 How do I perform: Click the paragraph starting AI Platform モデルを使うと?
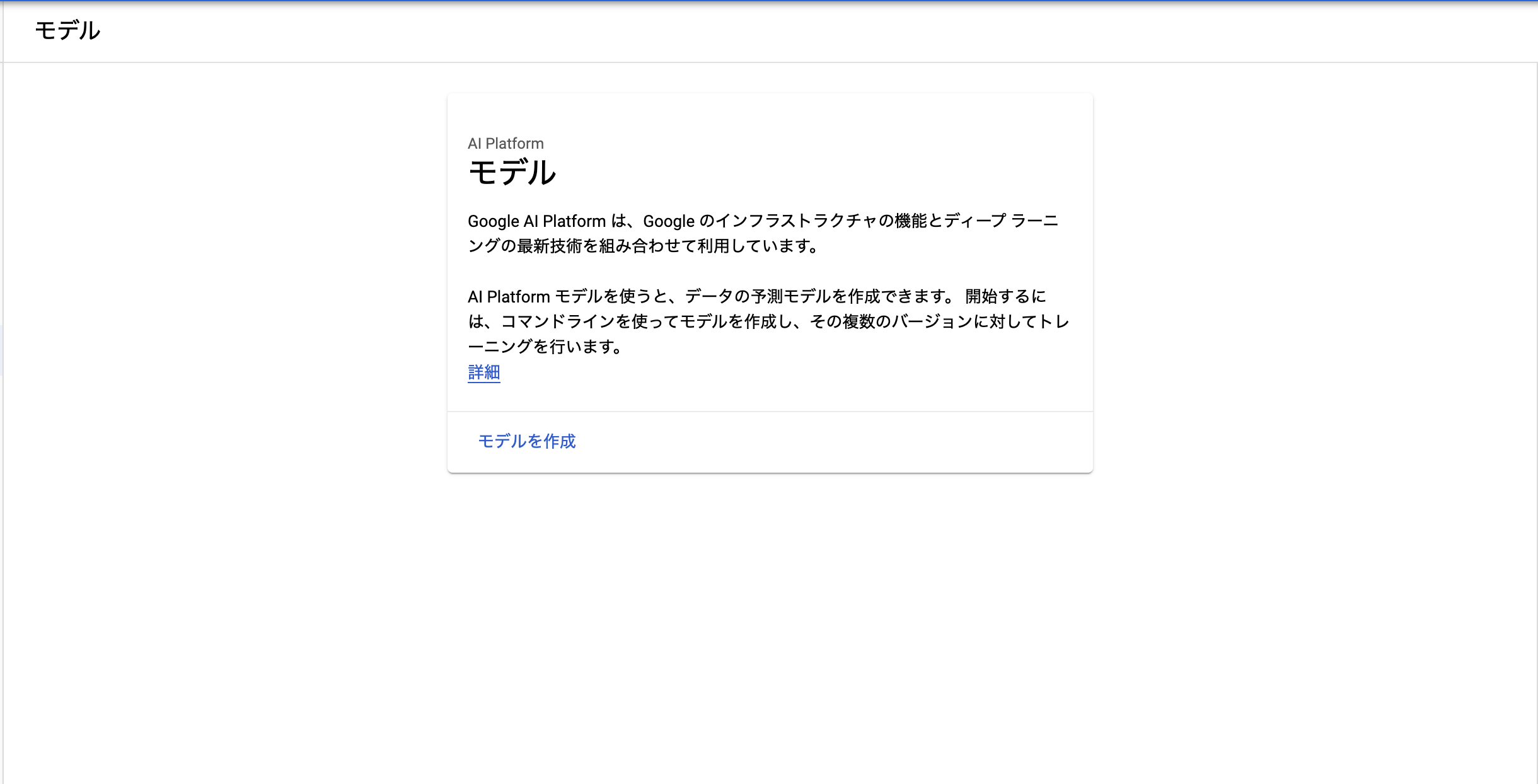(x=768, y=321)
